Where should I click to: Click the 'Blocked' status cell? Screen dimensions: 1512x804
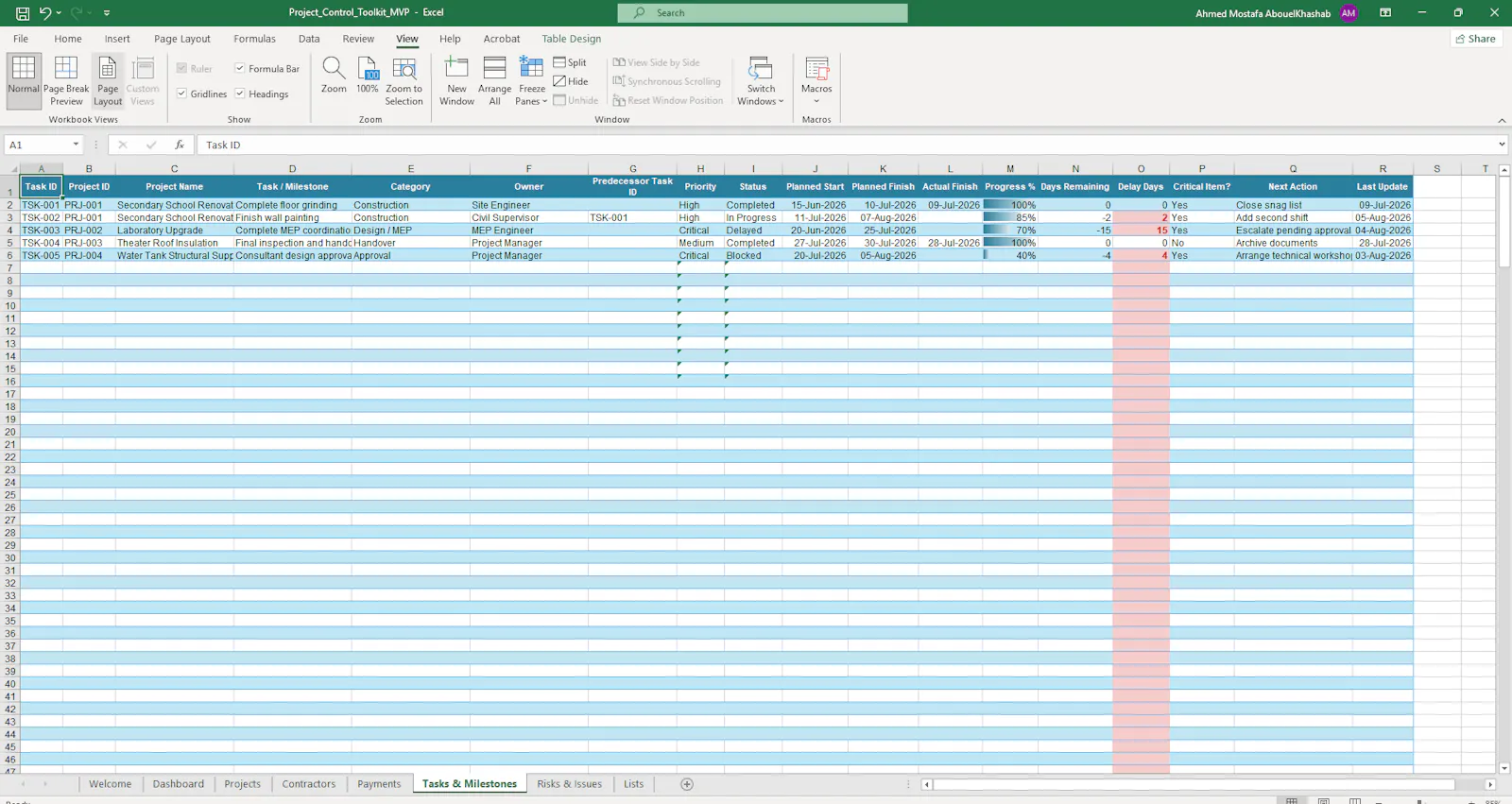753,256
